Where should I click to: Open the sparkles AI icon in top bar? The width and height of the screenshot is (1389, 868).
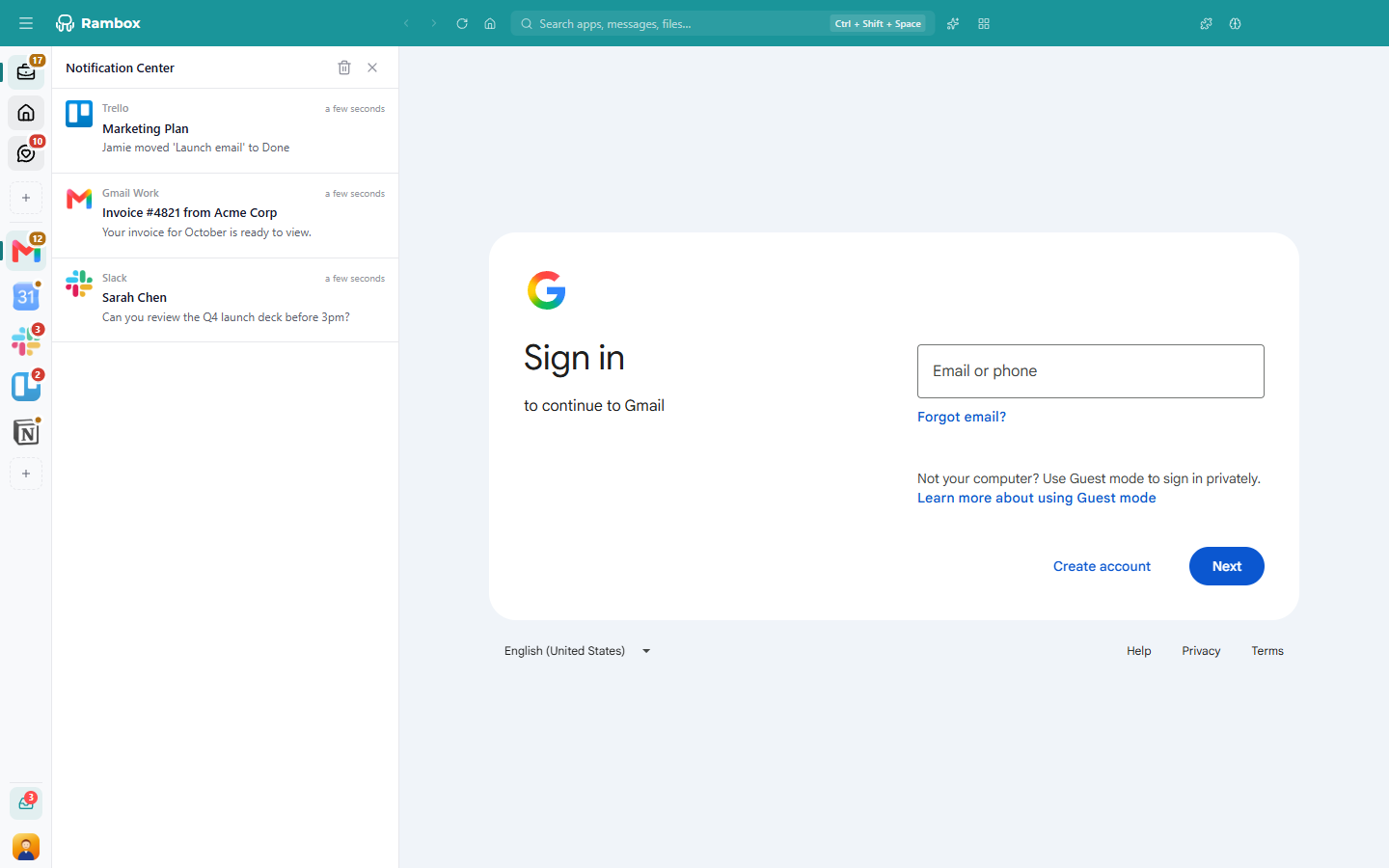click(953, 23)
